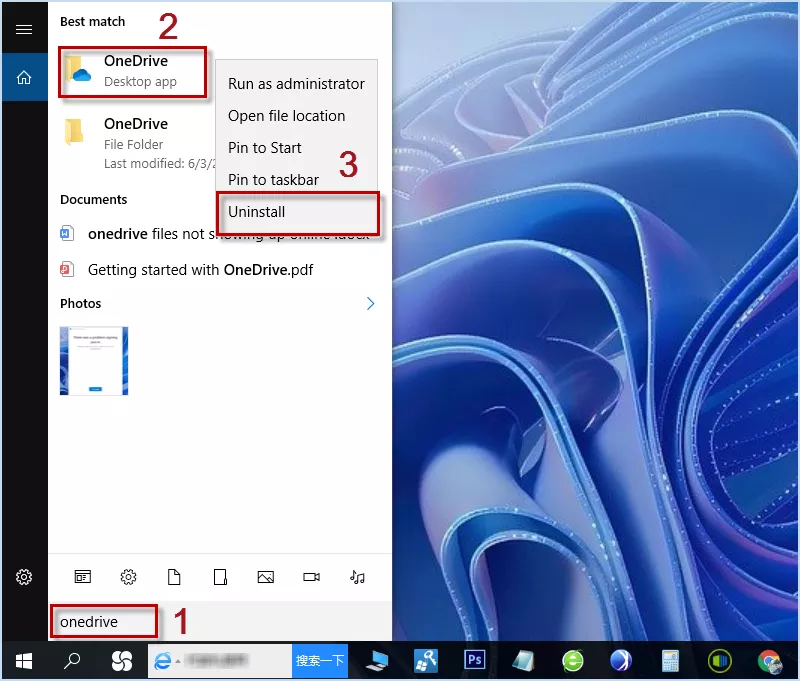Choose Run as administrator
The height and width of the screenshot is (681, 800).
pos(296,84)
